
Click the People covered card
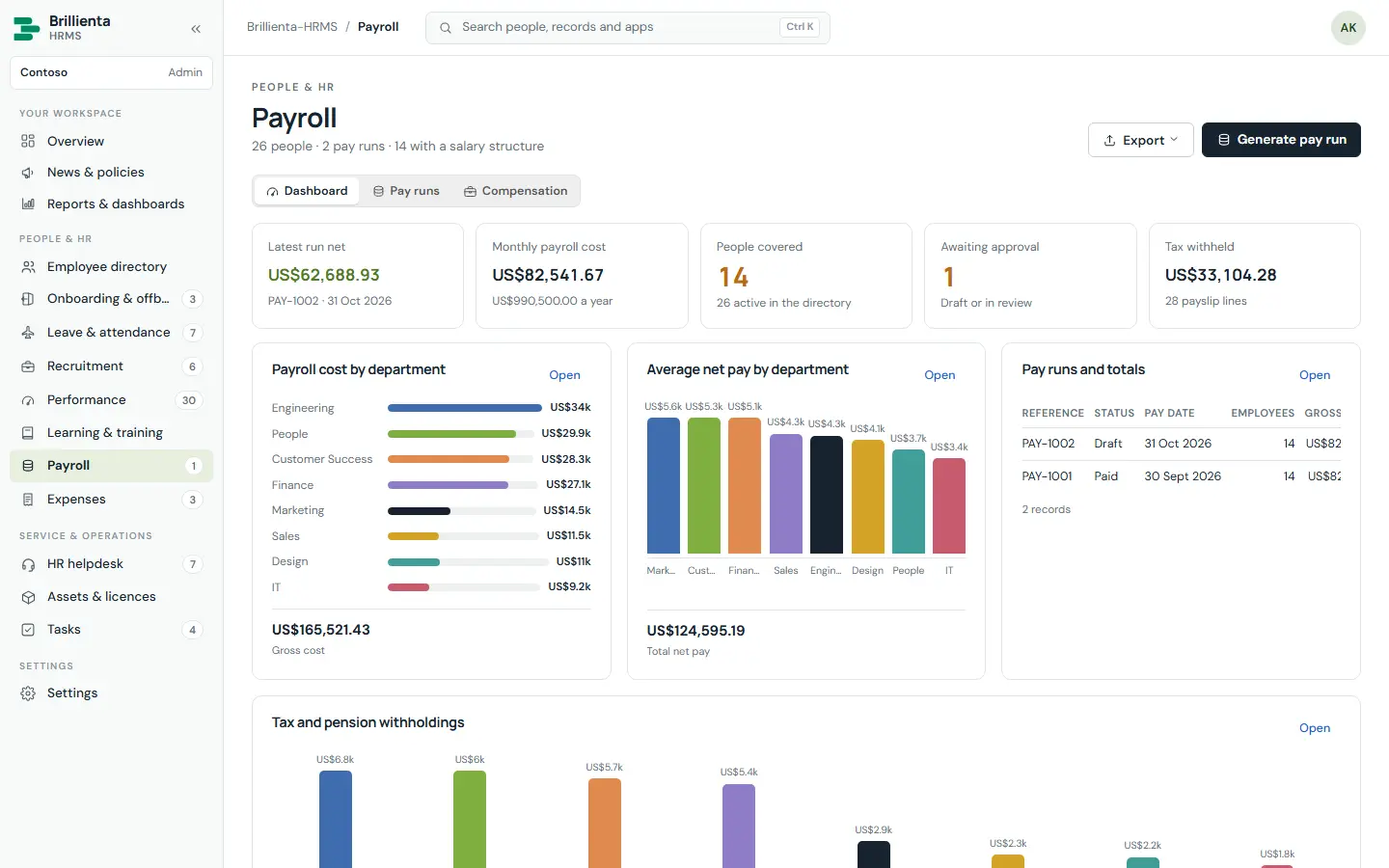coord(806,276)
